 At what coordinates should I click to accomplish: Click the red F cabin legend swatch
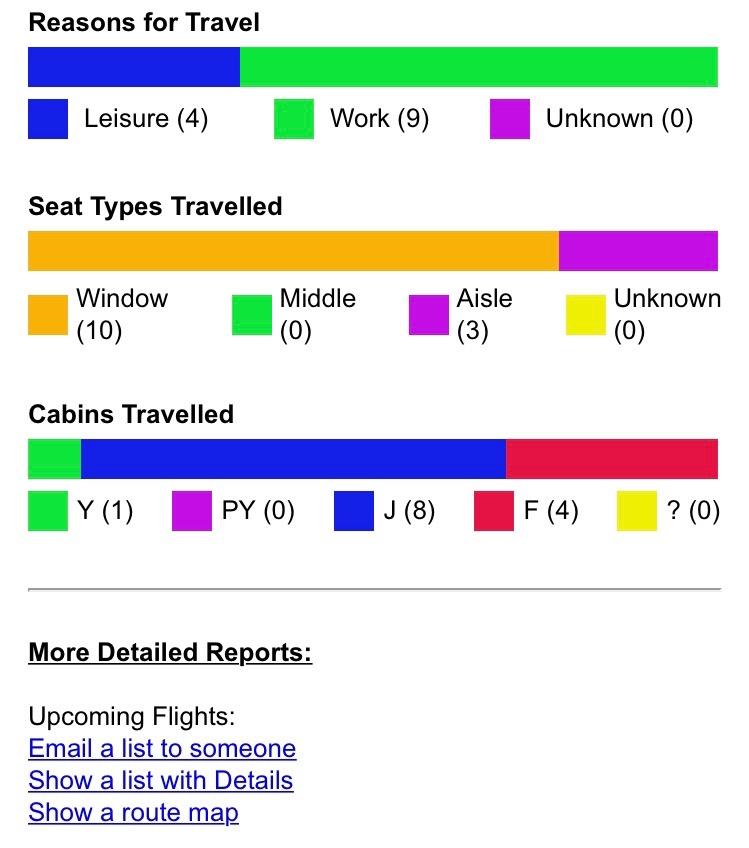[x=494, y=511]
